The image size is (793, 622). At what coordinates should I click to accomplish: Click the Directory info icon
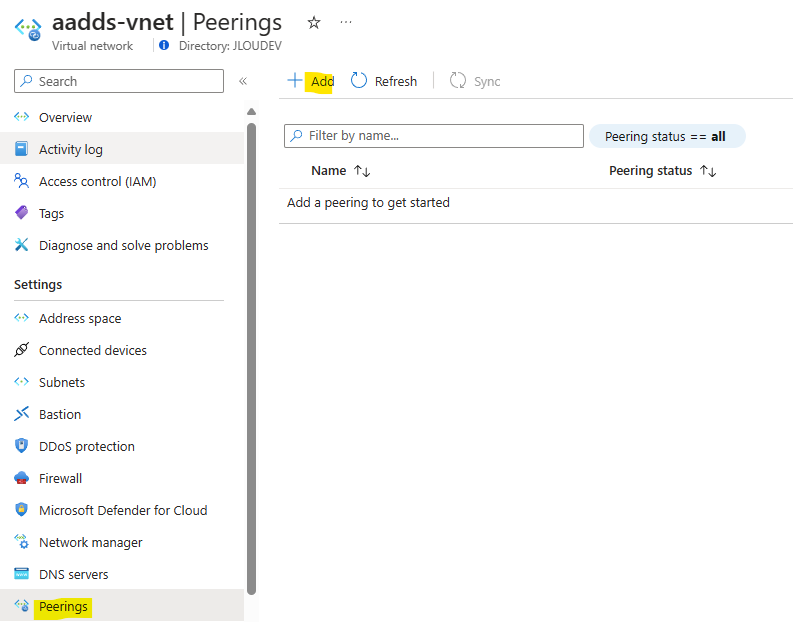164,46
